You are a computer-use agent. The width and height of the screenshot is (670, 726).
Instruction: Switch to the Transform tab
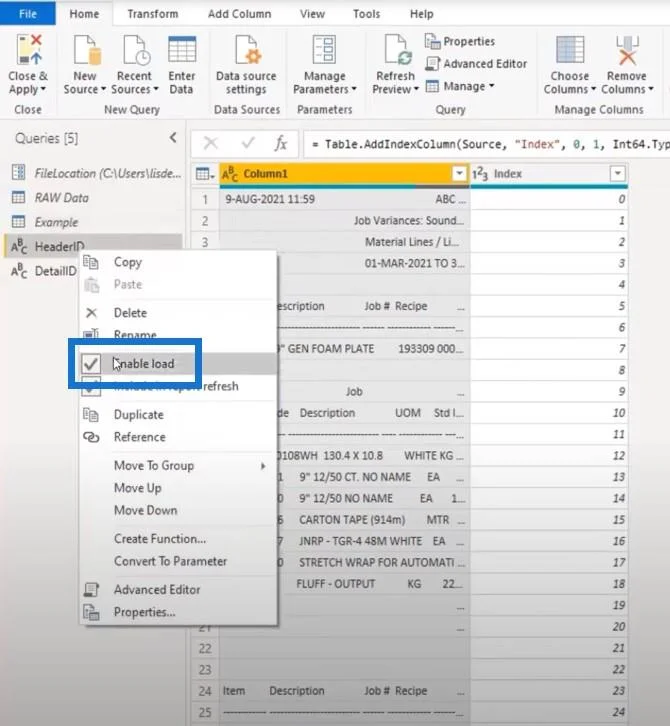[x=153, y=14]
